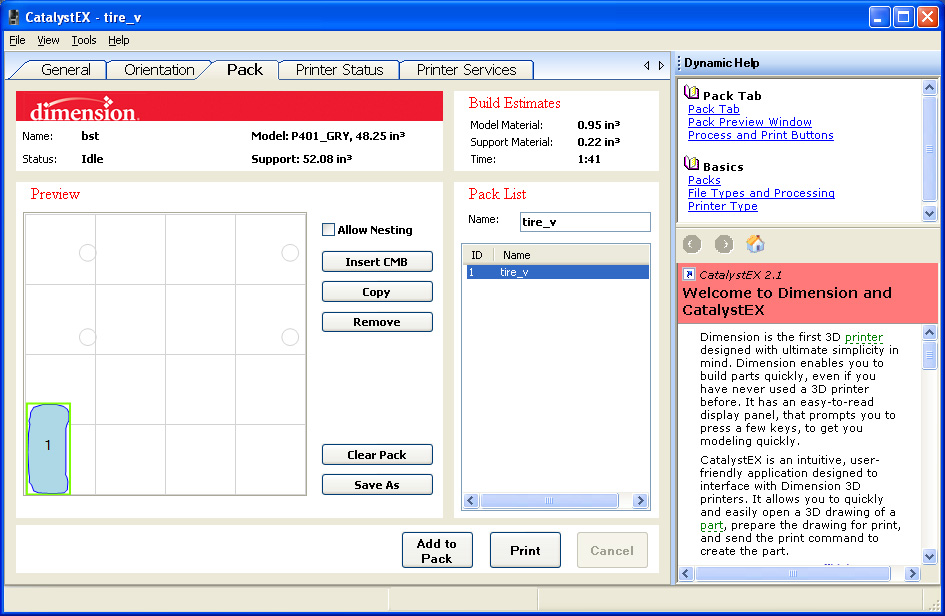945x616 pixels.
Task: Switch to the Orientation tab
Action: pyautogui.click(x=159, y=70)
